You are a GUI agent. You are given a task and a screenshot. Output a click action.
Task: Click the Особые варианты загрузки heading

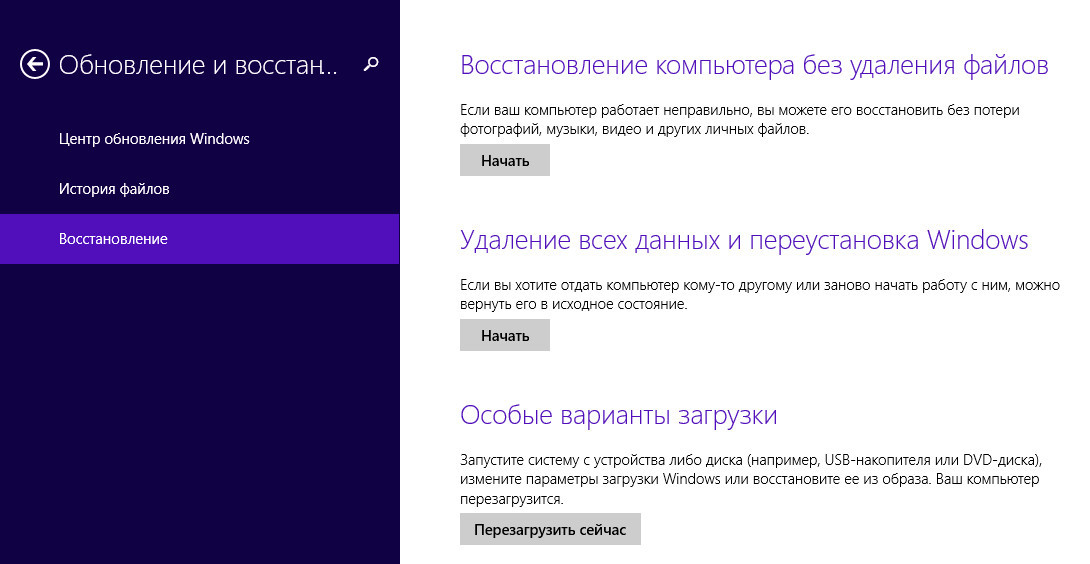coord(618,414)
